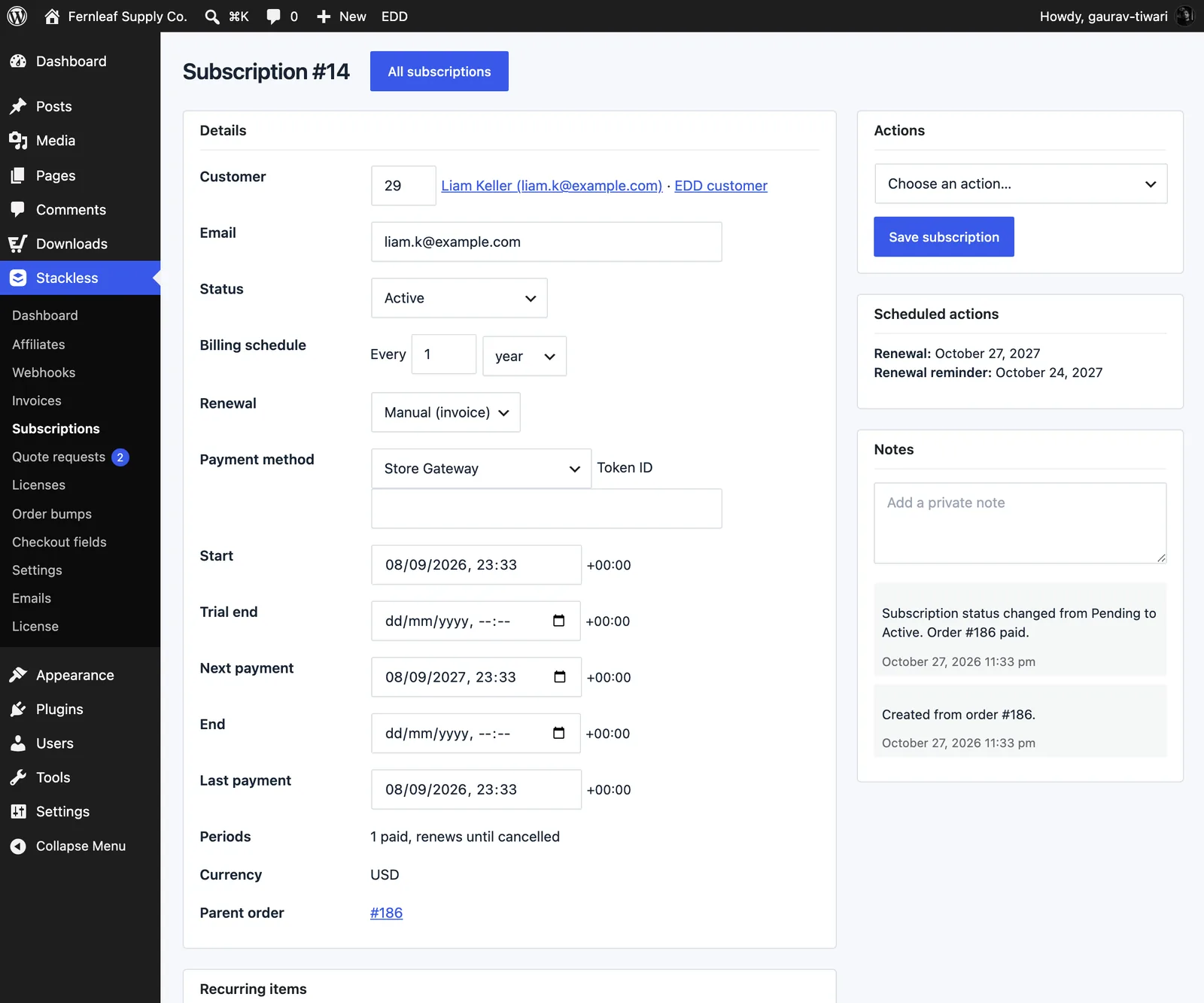Click the Tools wrench icon
Viewport: 1204px width, 1003px height.
point(18,777)
